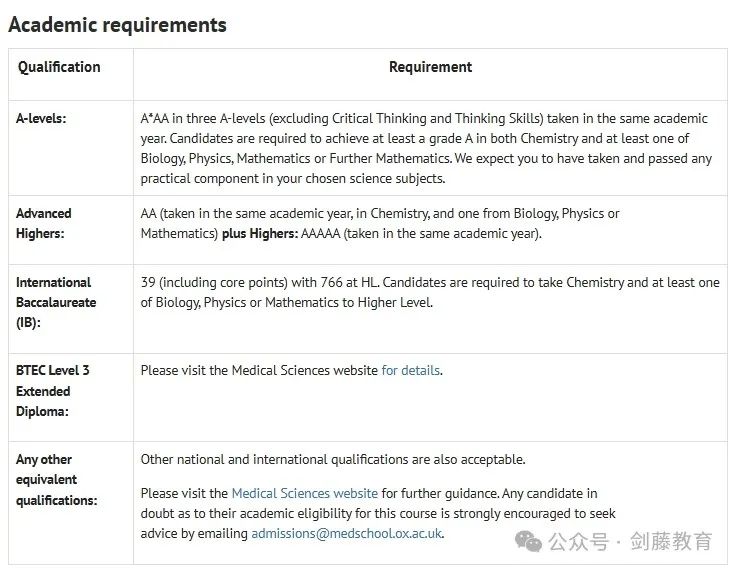This screenshot has width=736, height=571.
Task: Click the admissions@medschool.ox.ac.uk email link
Action: pyautogui.click(x=346, y=533)
